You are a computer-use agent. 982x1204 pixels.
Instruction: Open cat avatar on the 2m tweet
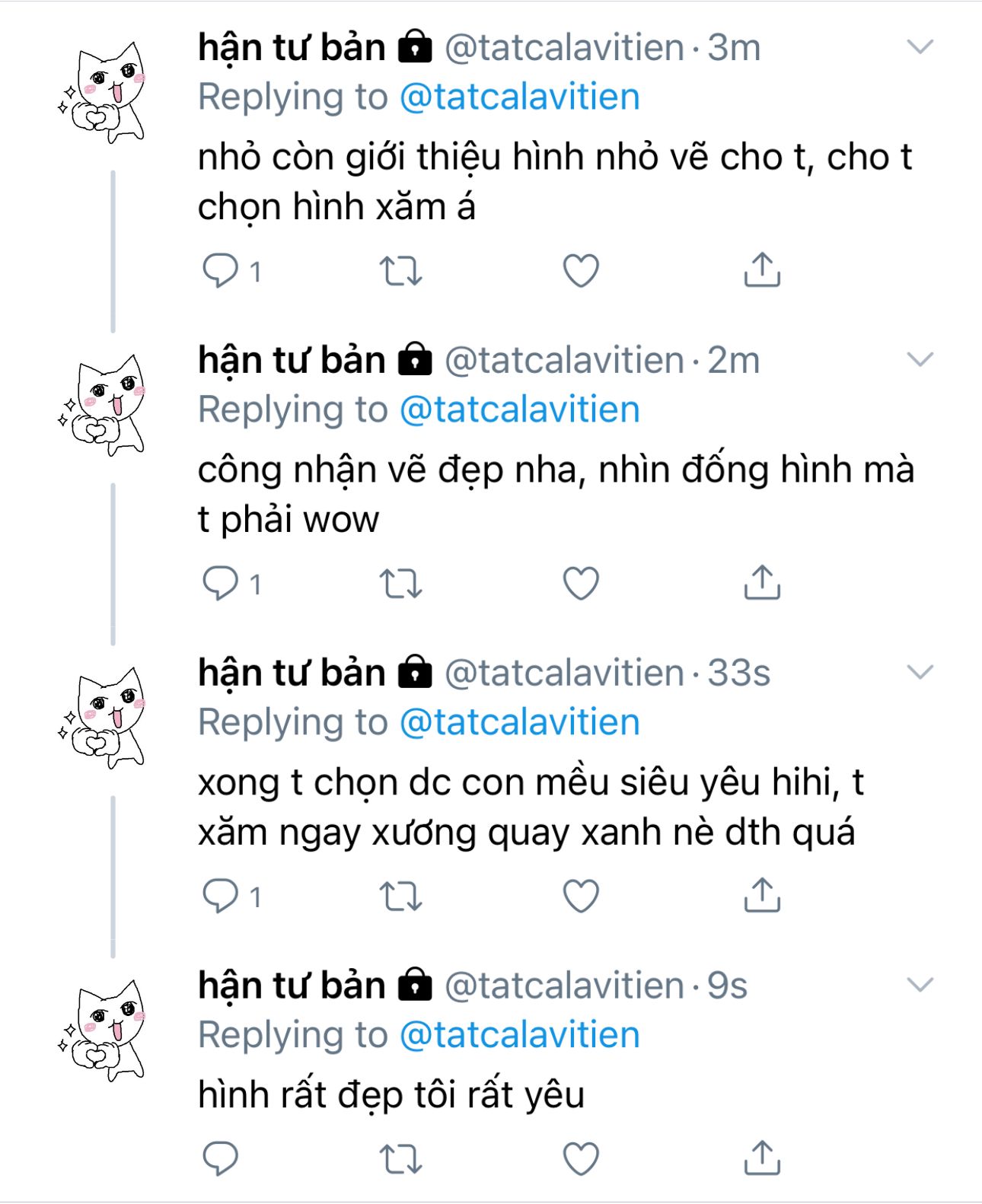tap(103, 404)
